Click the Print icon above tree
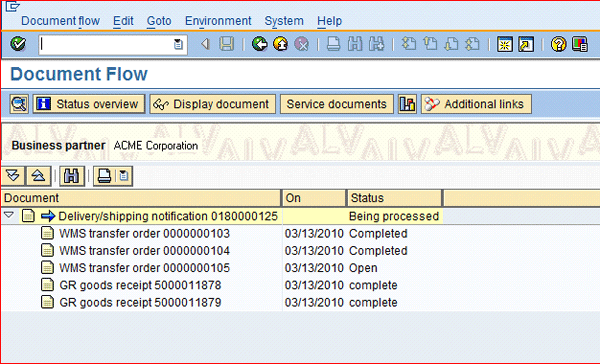 (x=104, y=176)
